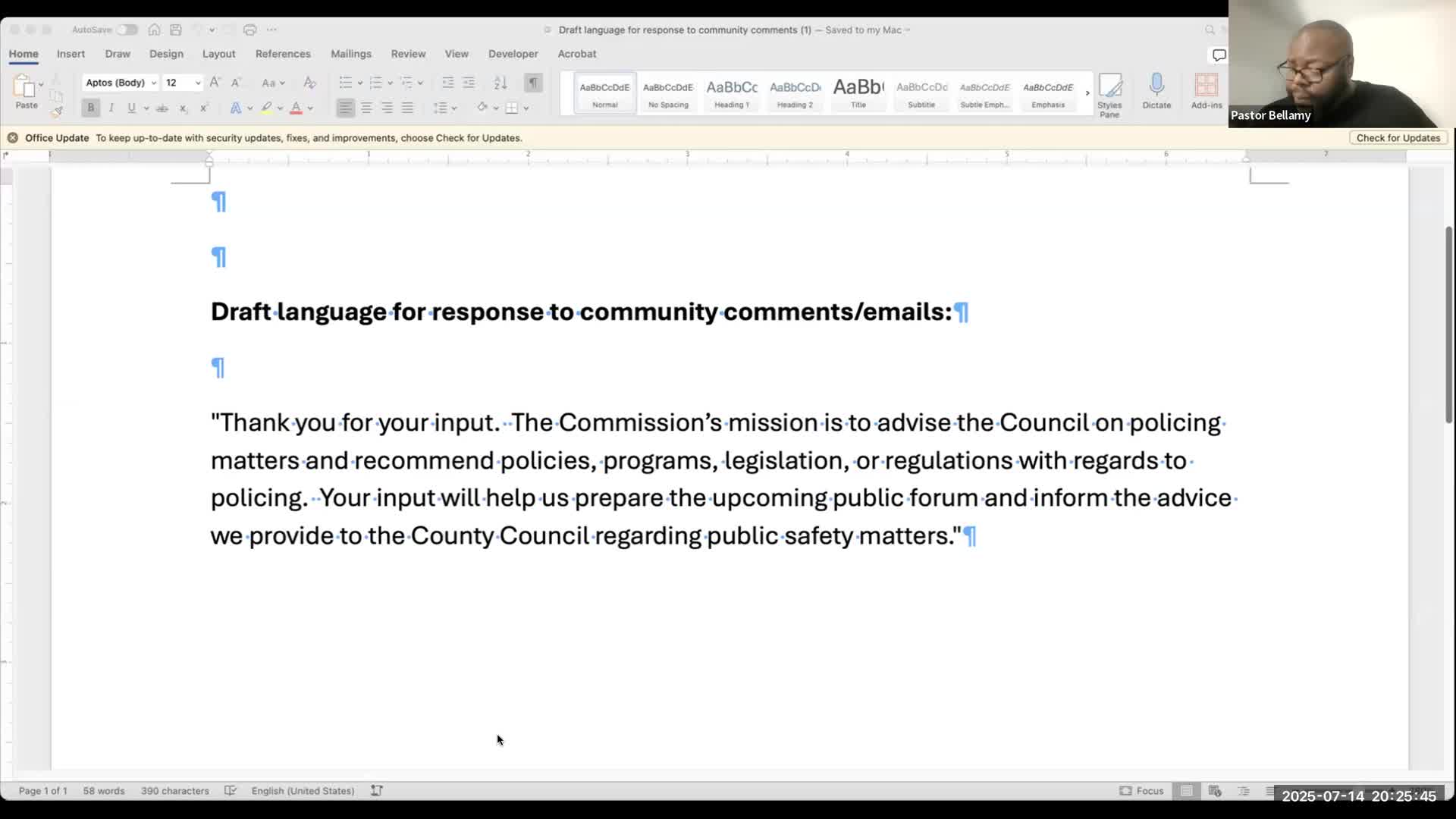Click the Italic formatting icon
The image size is (1456, 819).
111,108
